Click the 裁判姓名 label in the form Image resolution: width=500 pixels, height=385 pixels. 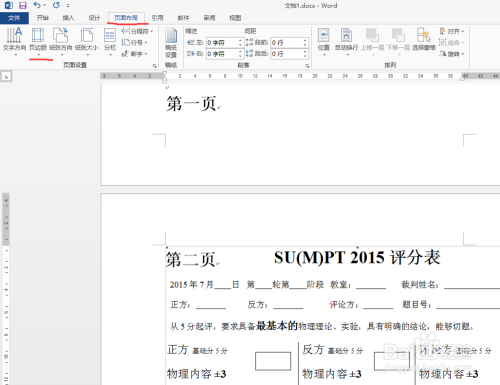coord(420,284)
